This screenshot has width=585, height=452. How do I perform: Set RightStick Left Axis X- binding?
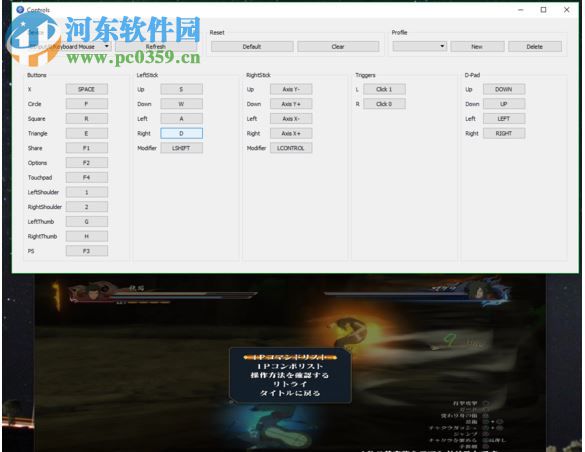pyautogui.click(x=291, y=119)
